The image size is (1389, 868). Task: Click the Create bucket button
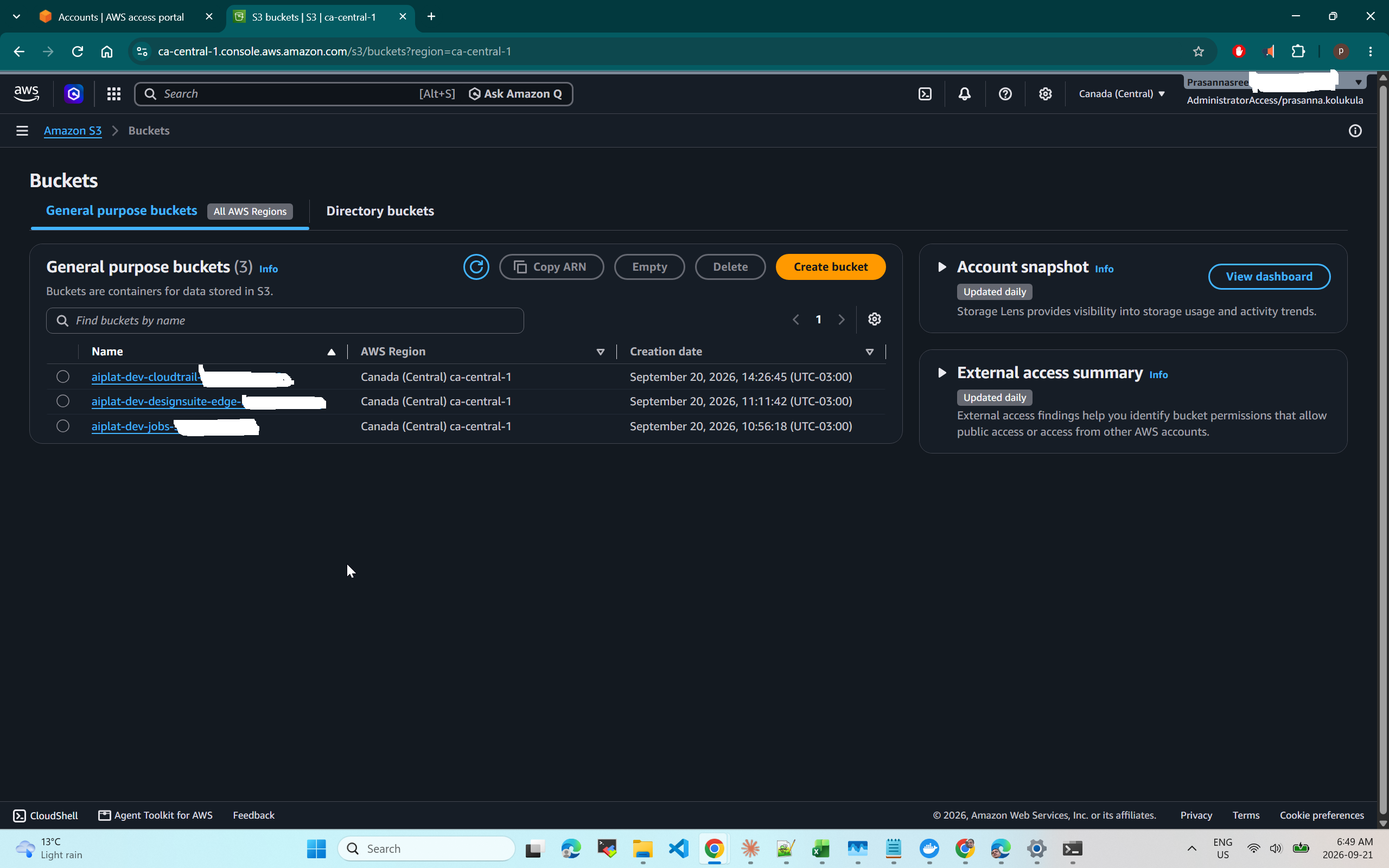point(830,267)
